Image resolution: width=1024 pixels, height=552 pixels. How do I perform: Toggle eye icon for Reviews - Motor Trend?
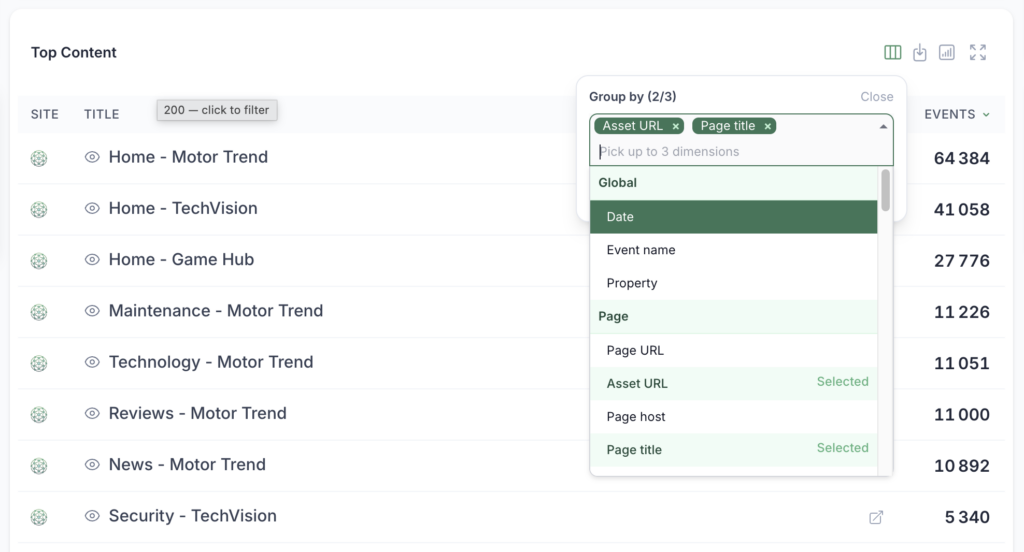tap(92, 413)
